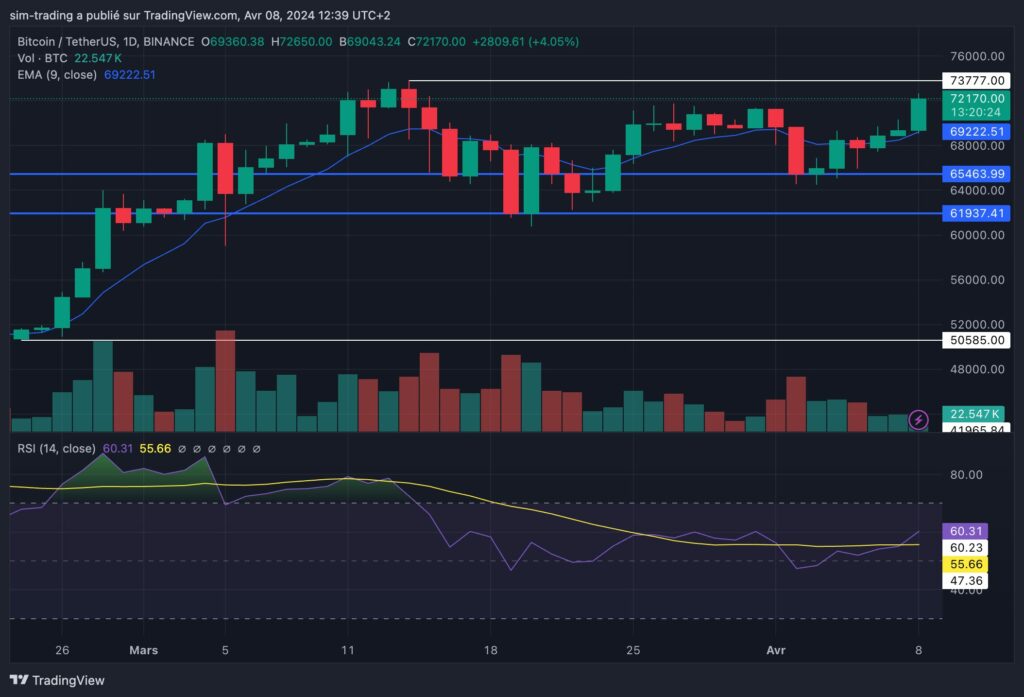This screenshot has width=1024, height=697.
Task: Click the purple lightning bolt trading icon
Action: (919, 419)
